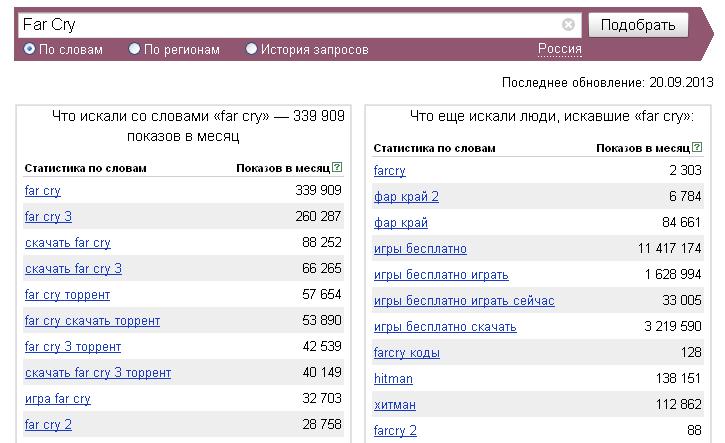Open the 'скачать far cry' link
Screen dimensions: 725x443
click(x=68, y=243)
